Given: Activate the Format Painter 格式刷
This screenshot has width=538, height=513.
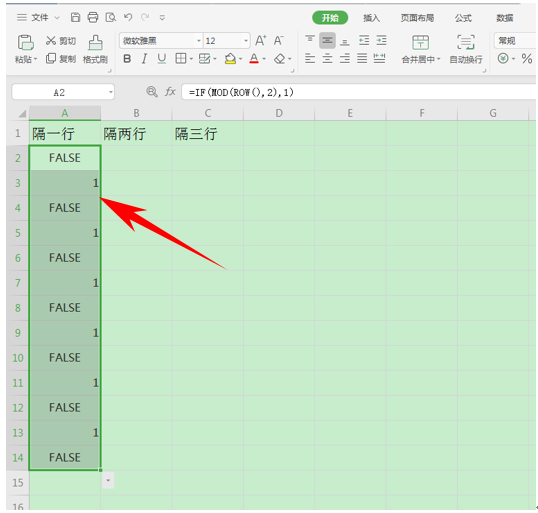Looking at the screenshot, I should point(95,49).
